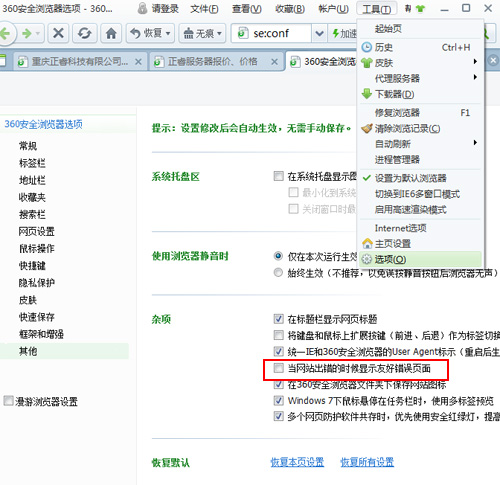The width and height of the screenshot is (500, 485).
Task: Click the round close button at tab bar end
Action: (x=493, y=60)
